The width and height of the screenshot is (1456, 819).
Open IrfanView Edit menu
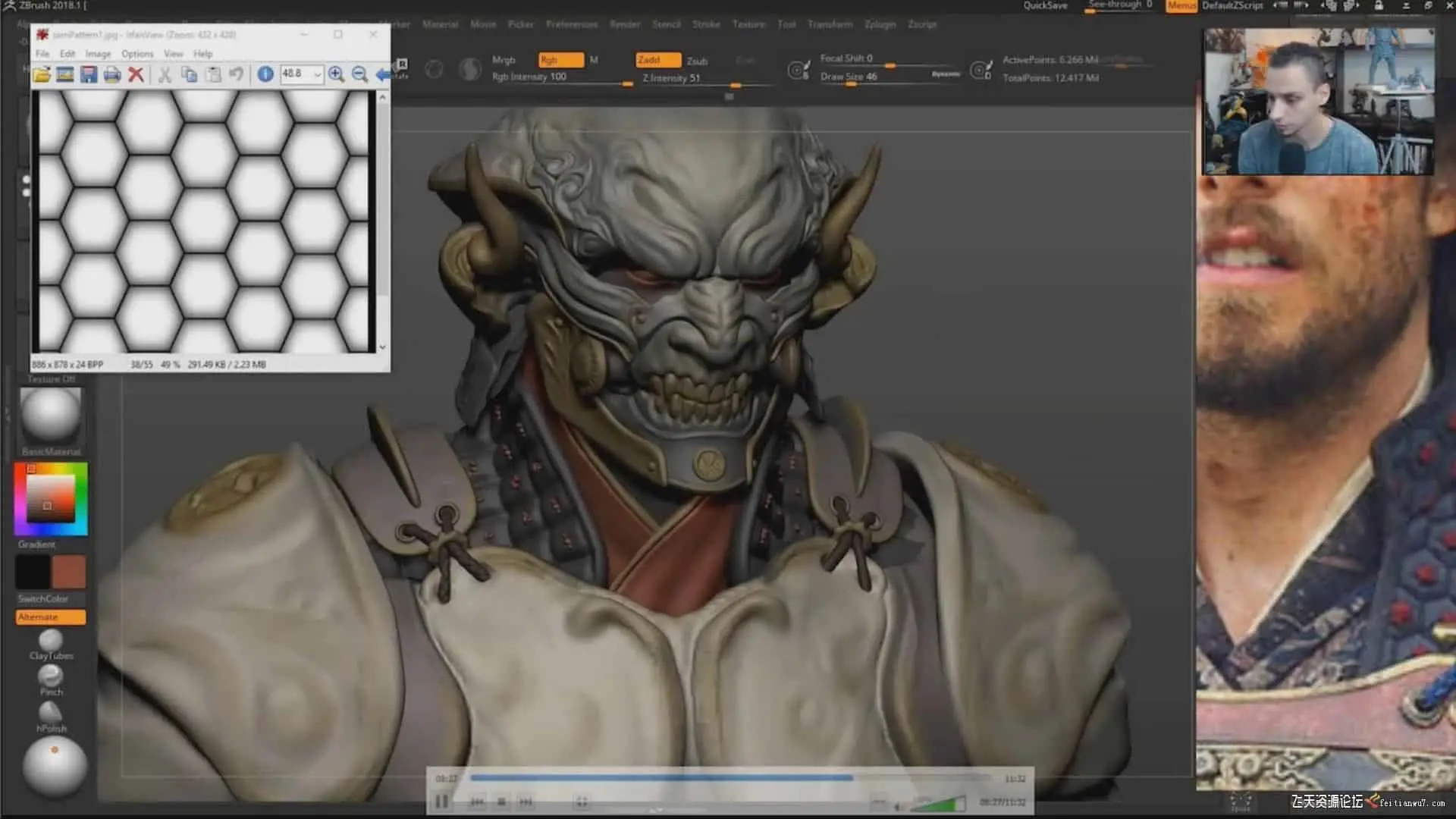pos(67,54)
